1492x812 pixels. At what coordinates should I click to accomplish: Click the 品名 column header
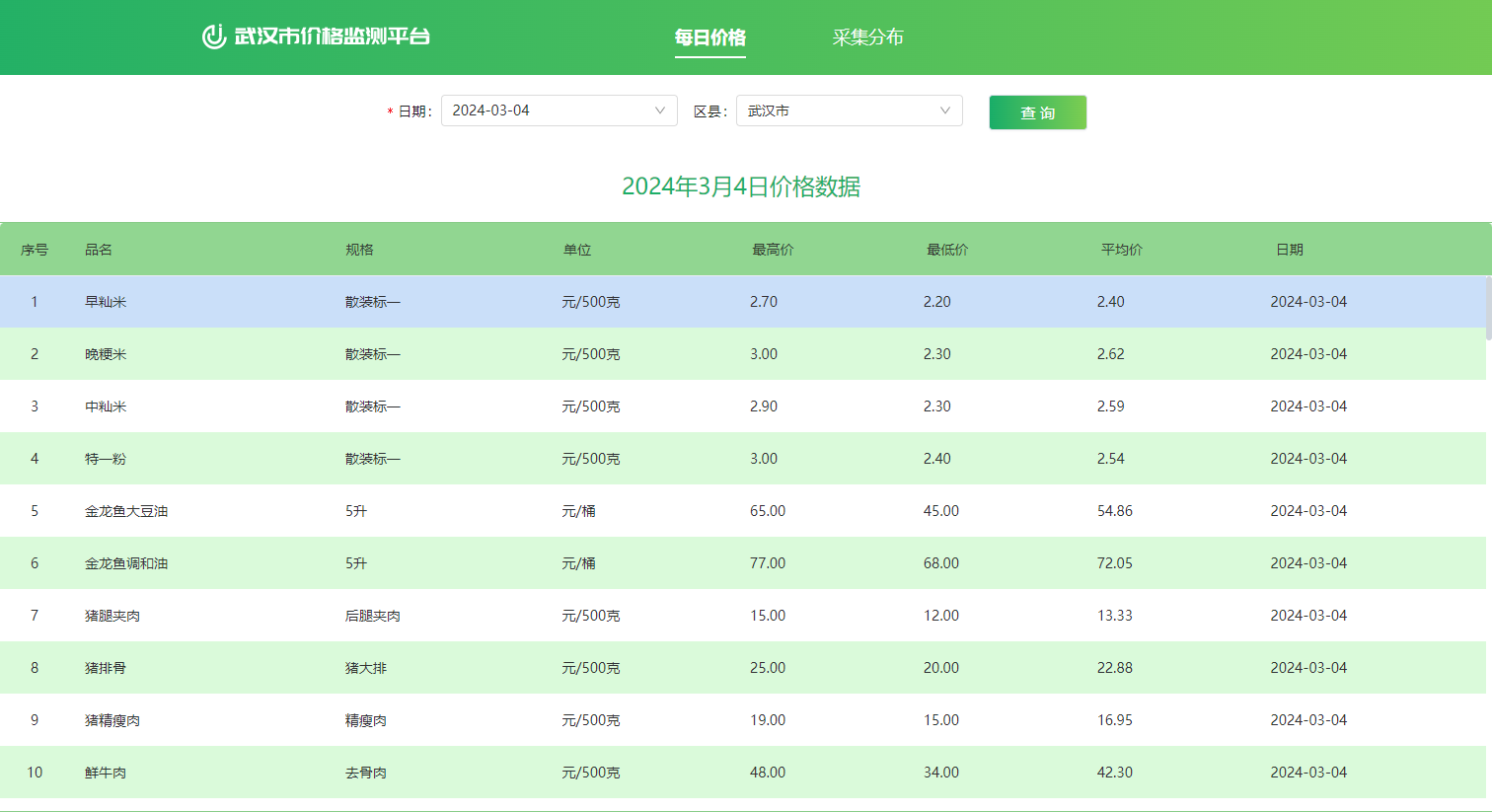99,250
